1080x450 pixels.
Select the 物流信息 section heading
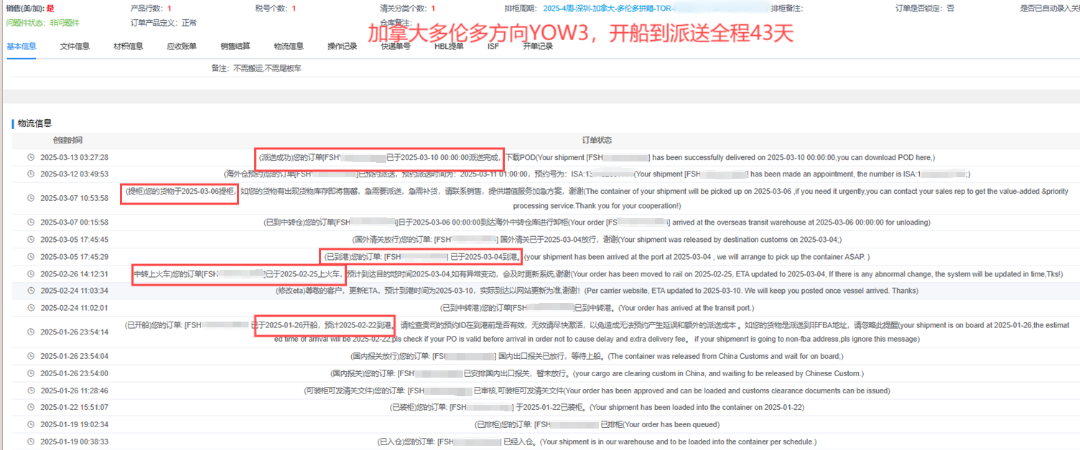[36, 124]
